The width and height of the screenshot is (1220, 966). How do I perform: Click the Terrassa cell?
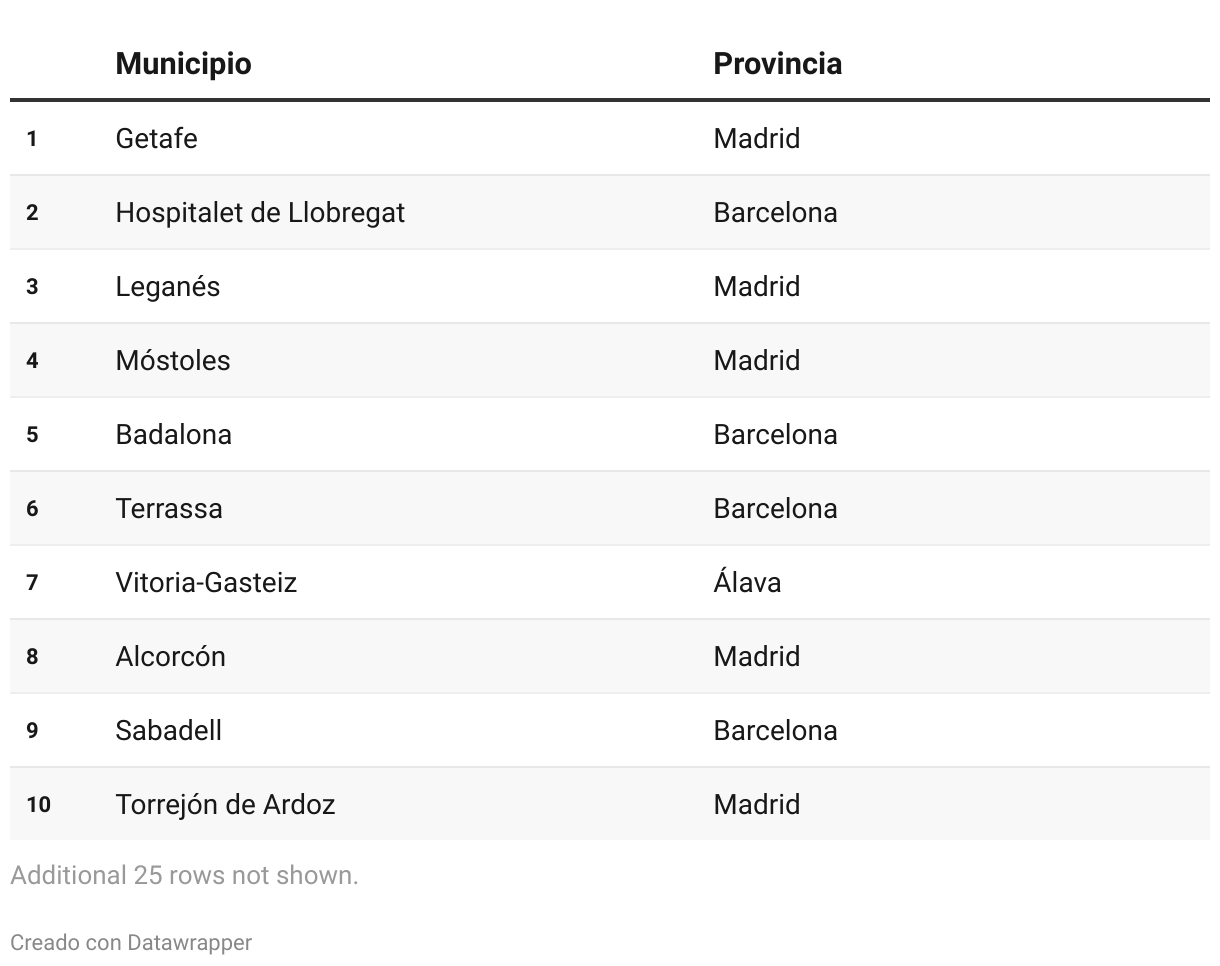pos(168,508)
